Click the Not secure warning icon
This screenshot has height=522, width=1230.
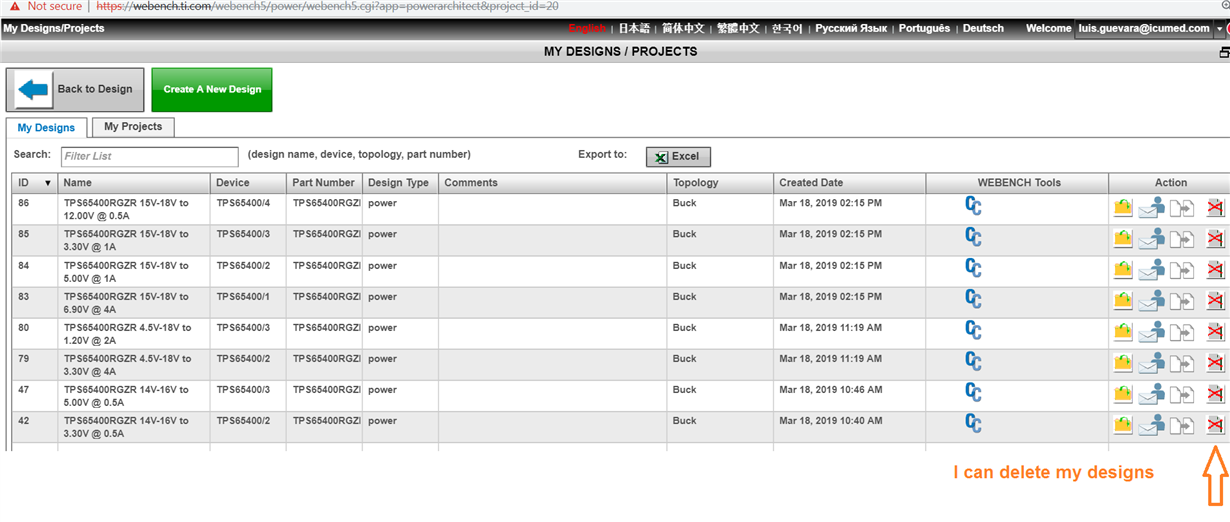[14, 6]
